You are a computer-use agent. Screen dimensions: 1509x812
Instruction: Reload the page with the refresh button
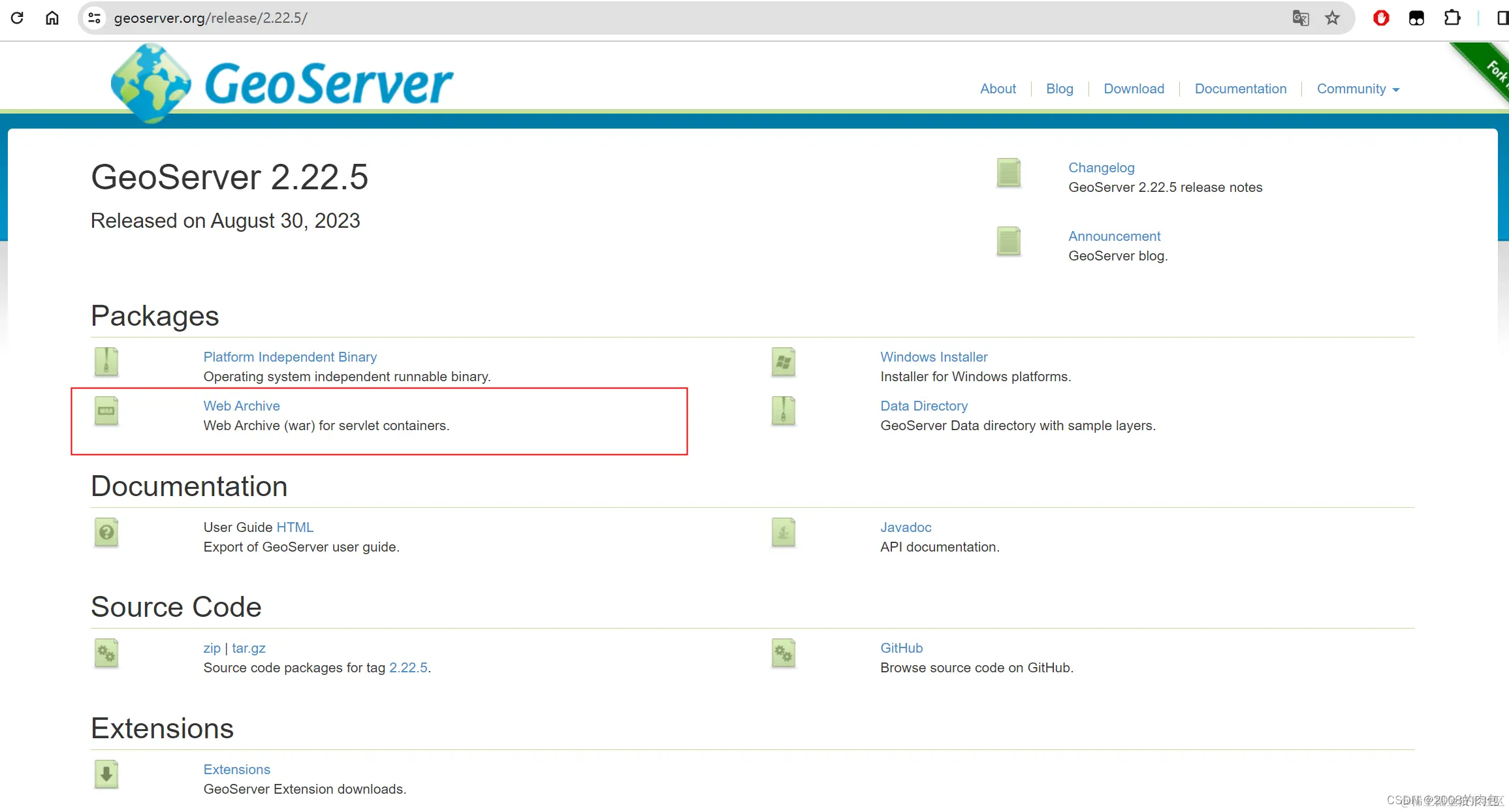[x=18, y=18]
